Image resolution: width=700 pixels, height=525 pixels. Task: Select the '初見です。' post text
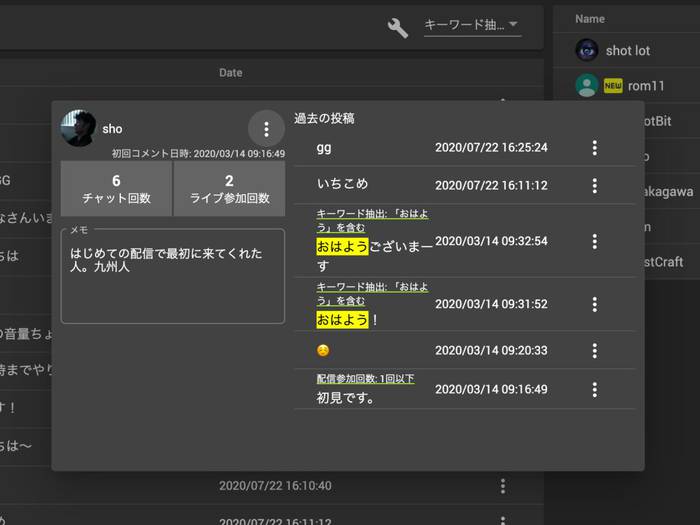(345, 397)
